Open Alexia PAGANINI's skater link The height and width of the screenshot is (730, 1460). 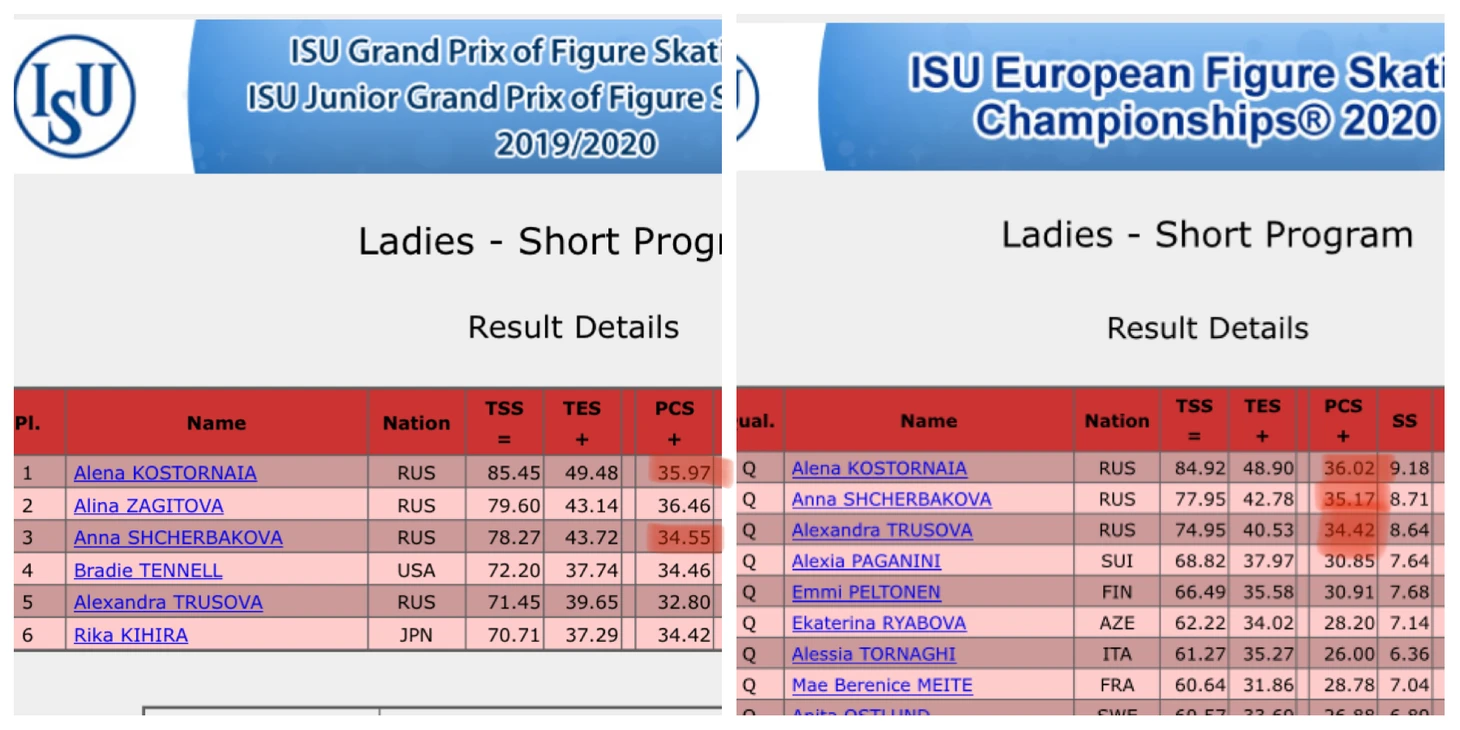pyautogui.click(x=866, y=561)
